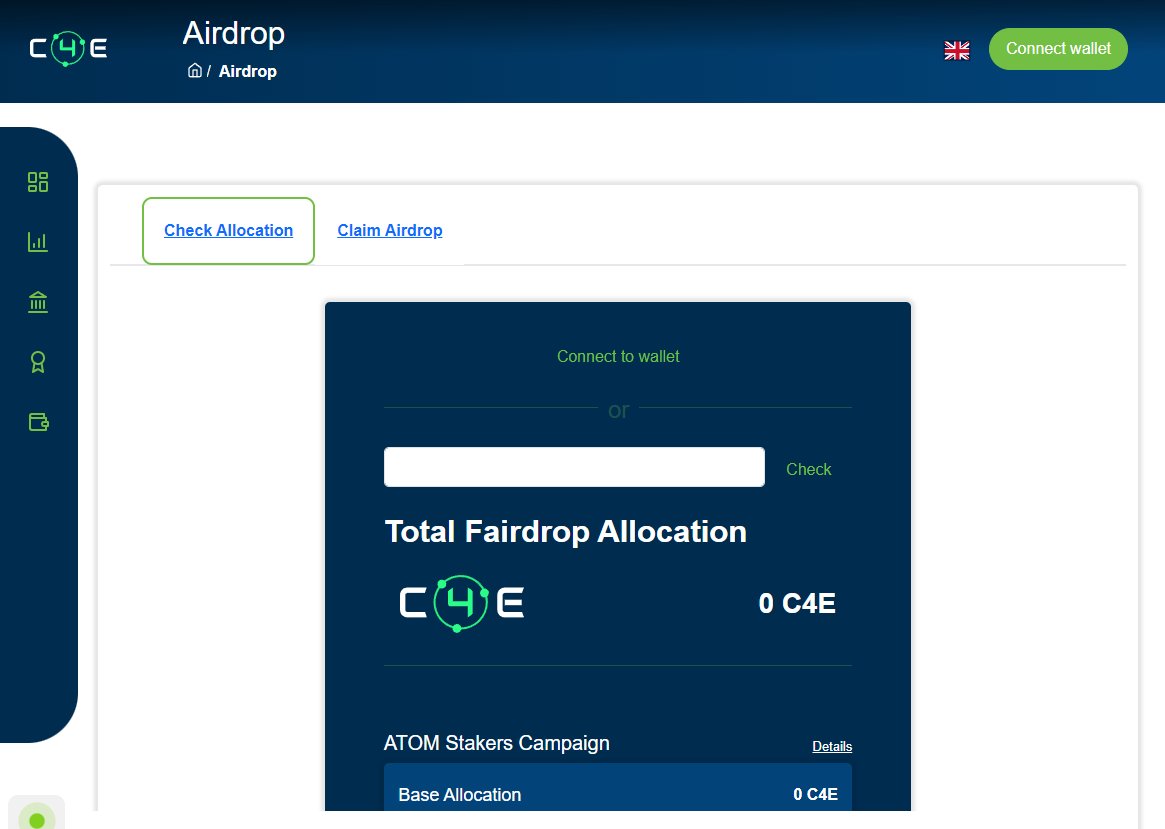1165x829 pixels.
Task: Click the Total Fairdrop Allocation heading
Action: [x=565, y=532]
